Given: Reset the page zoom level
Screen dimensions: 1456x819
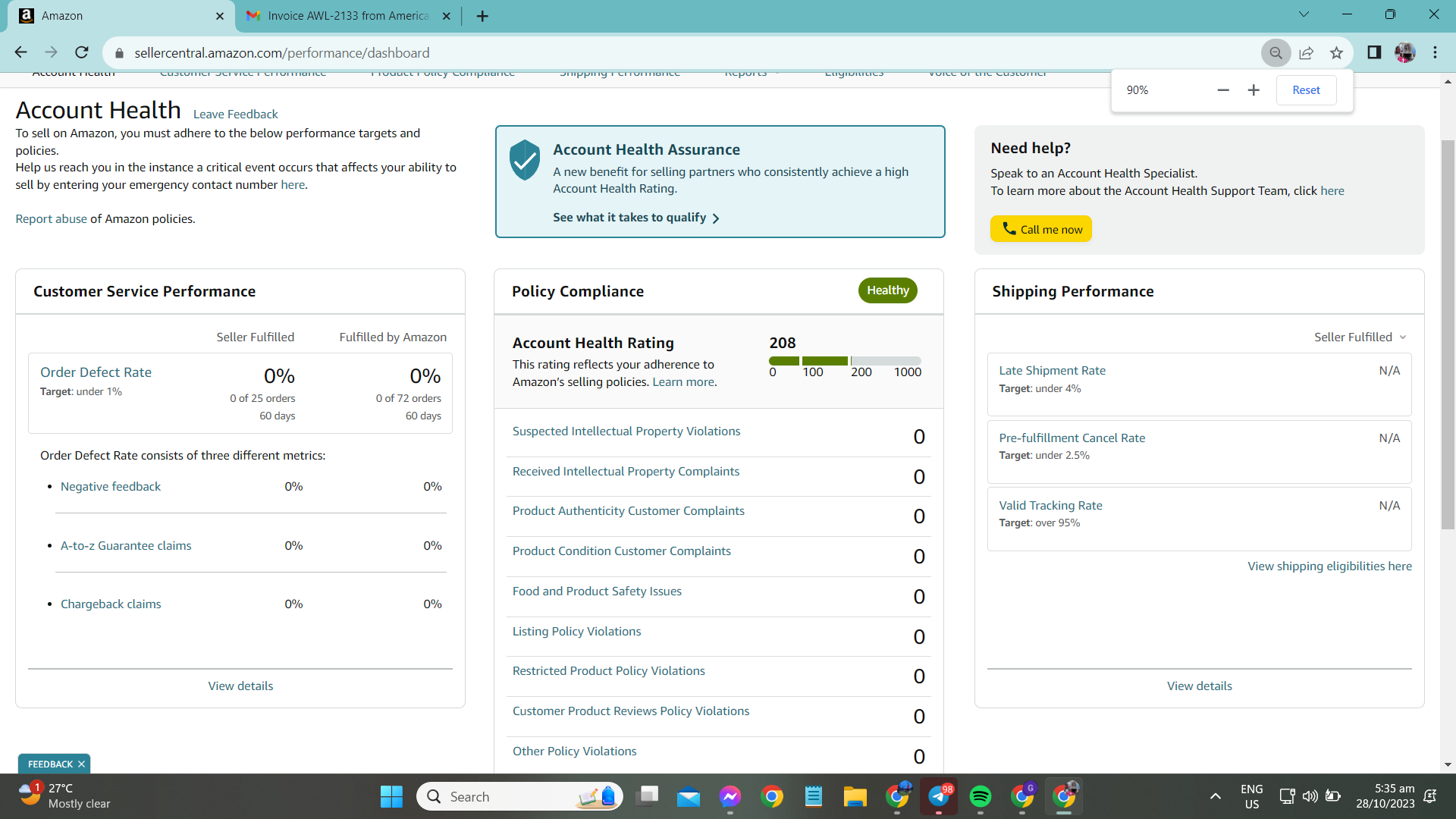Looking at the screenshot, I should pos(1306,90).
